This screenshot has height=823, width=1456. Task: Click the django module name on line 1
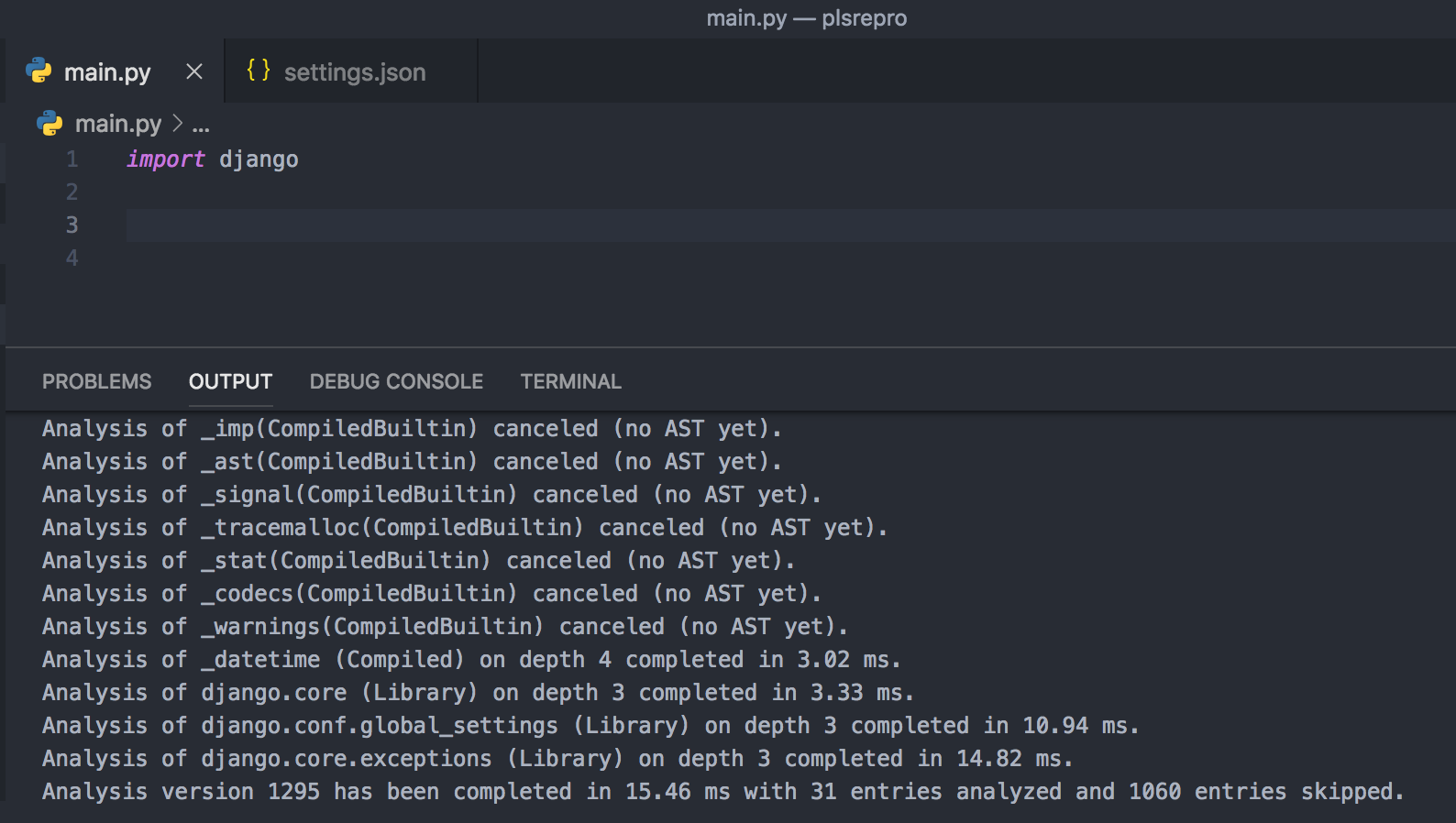point(259,159)
